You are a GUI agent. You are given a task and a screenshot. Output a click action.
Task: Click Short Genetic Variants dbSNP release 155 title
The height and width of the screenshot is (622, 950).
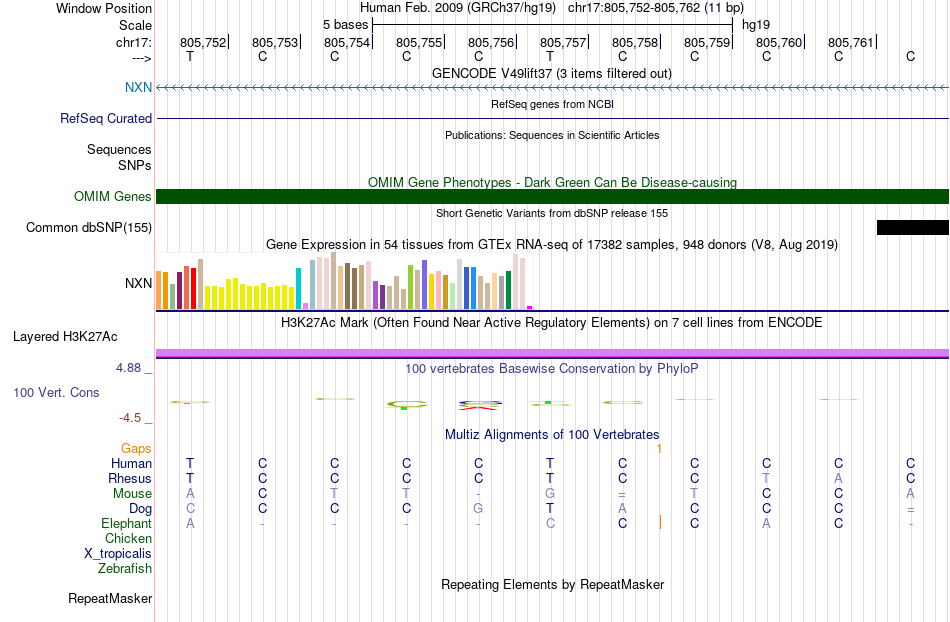pyautogui.click(x=552, y=213)
